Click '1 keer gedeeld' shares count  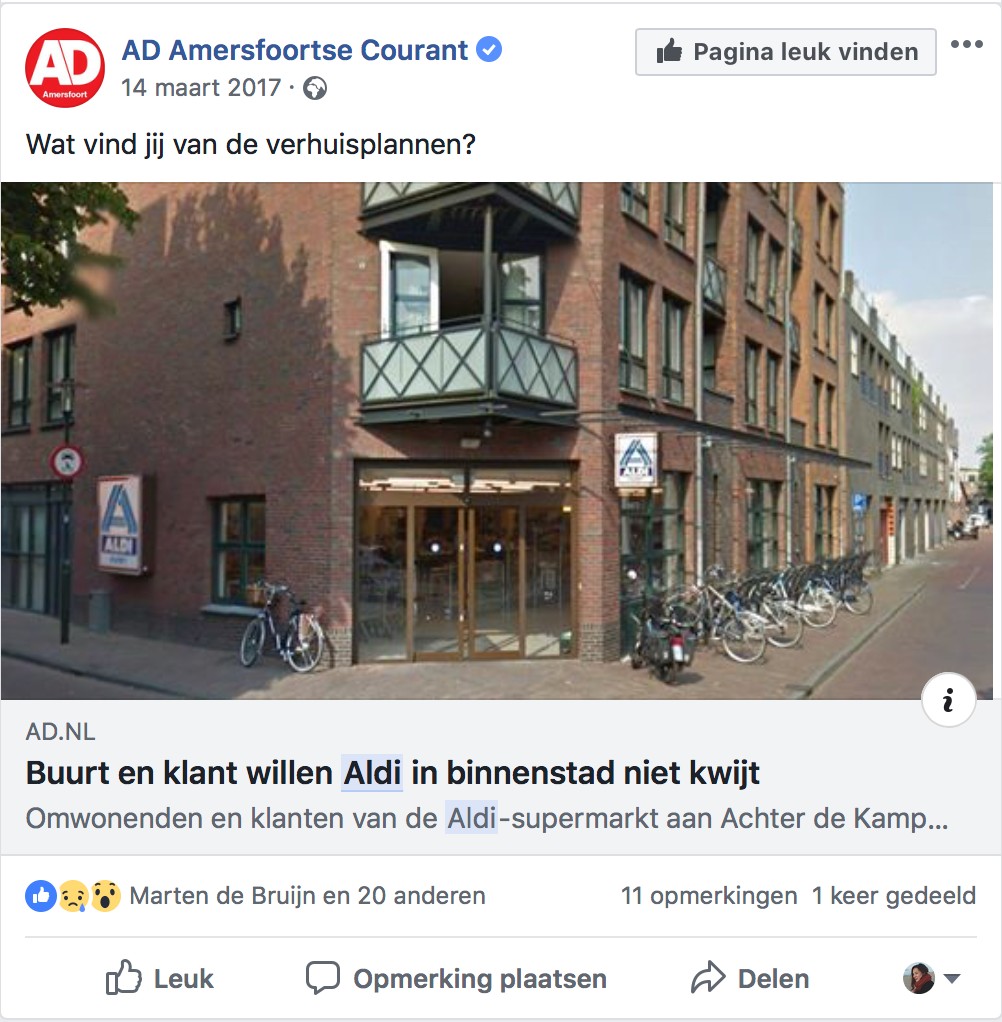(893, 896)
